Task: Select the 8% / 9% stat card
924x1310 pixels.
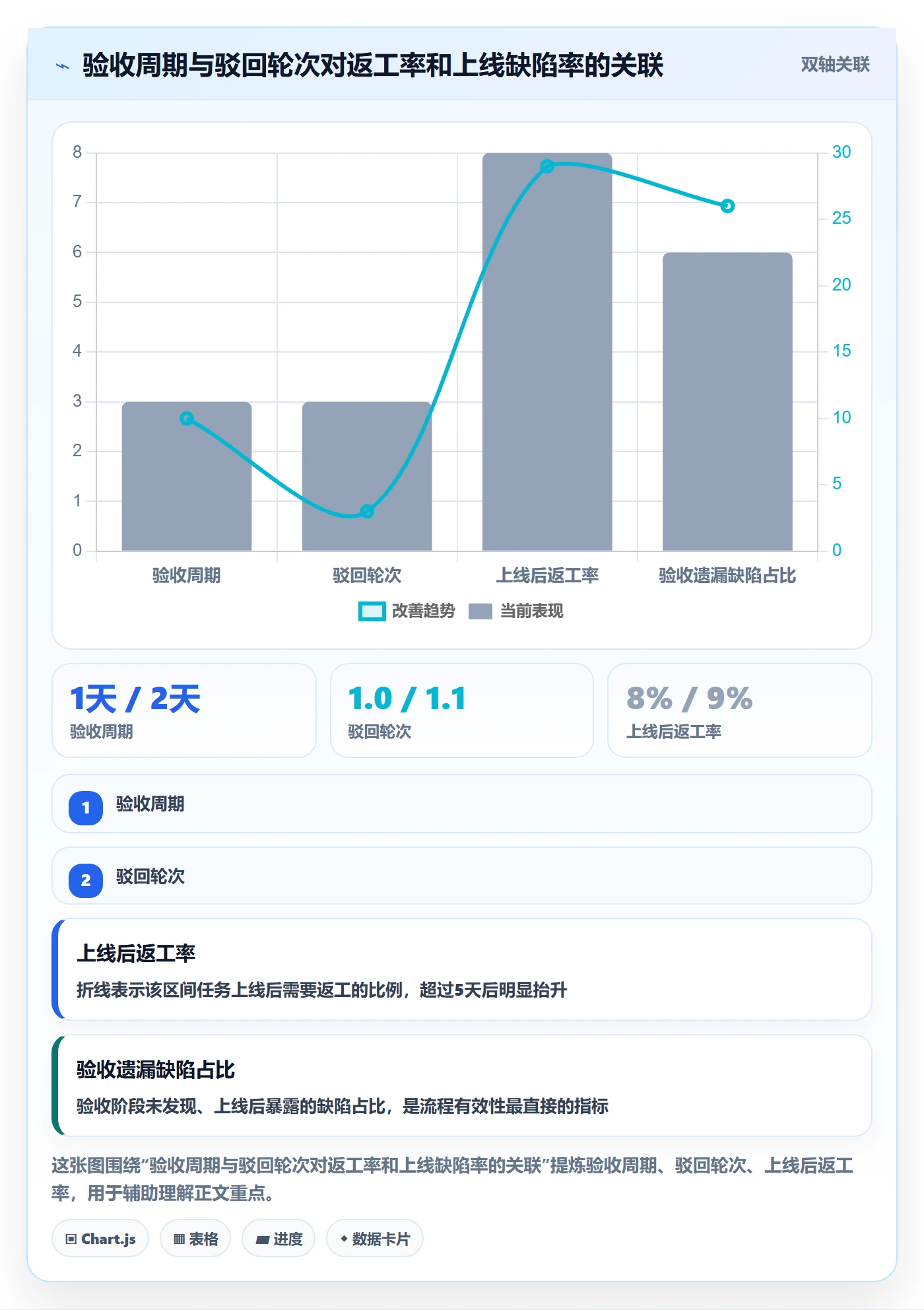Action: 740,710
